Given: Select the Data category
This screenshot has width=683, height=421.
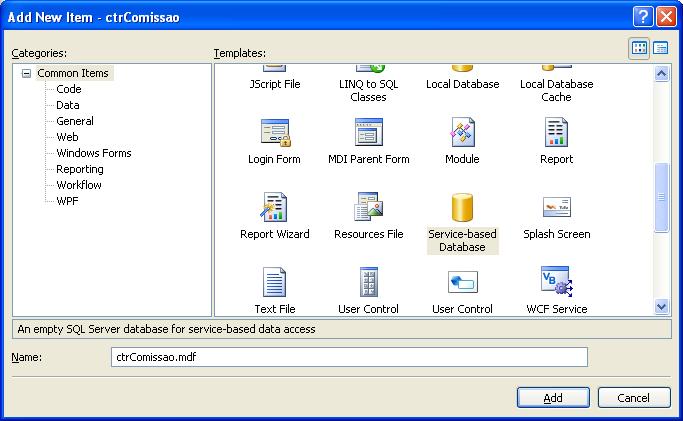Looking at the screenshot, I should (68, 105).
